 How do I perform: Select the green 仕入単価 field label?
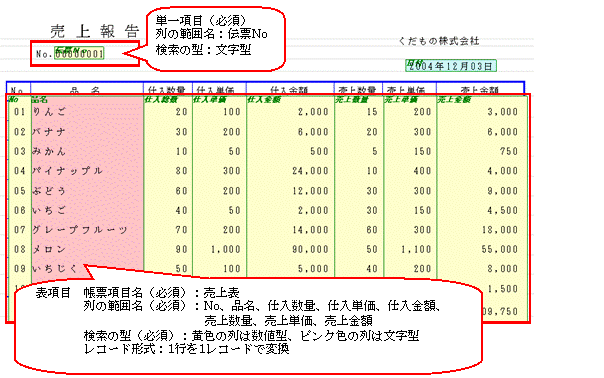(x=209, y=100)
